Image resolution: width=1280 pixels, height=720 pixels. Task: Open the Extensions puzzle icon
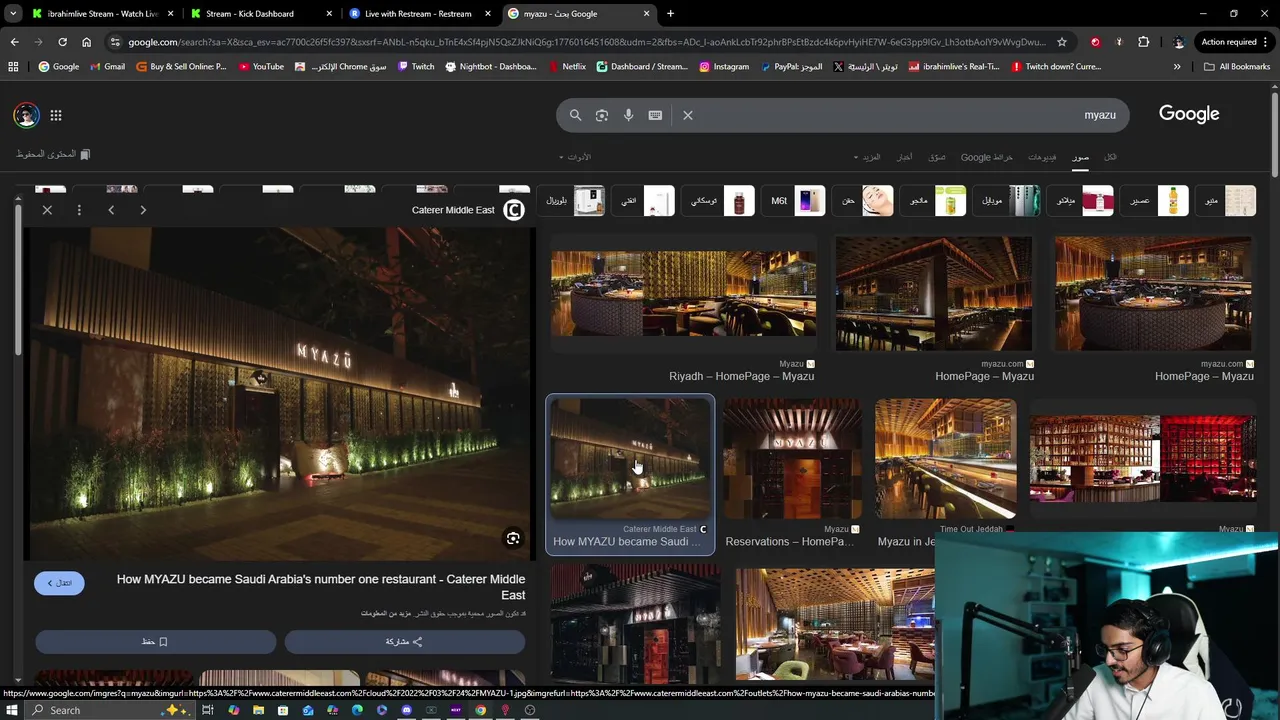coord(1143,42)
